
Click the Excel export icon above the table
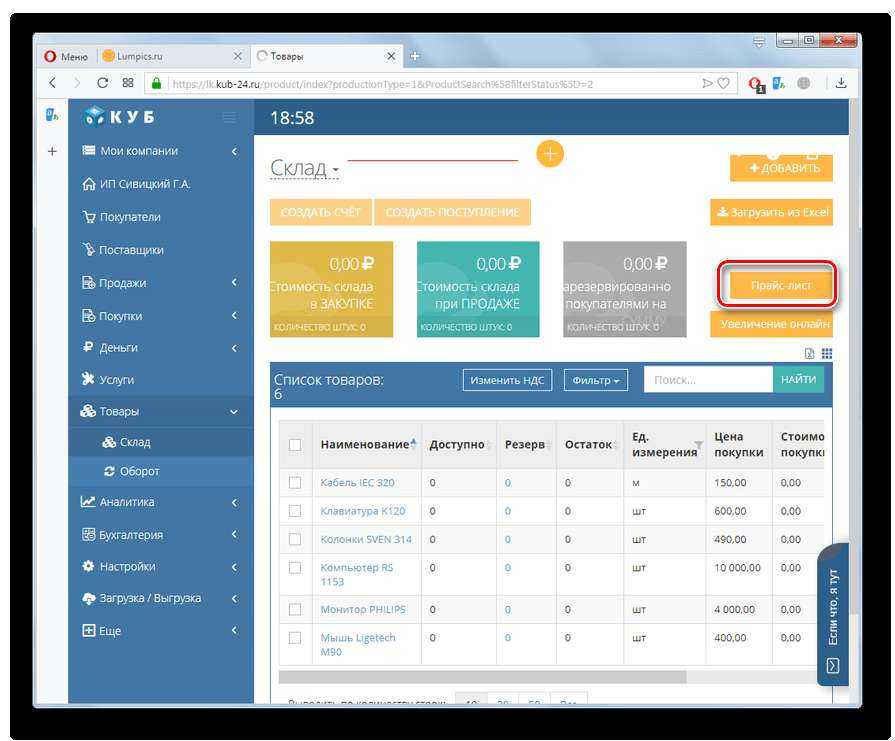click(x=810, y=353)
